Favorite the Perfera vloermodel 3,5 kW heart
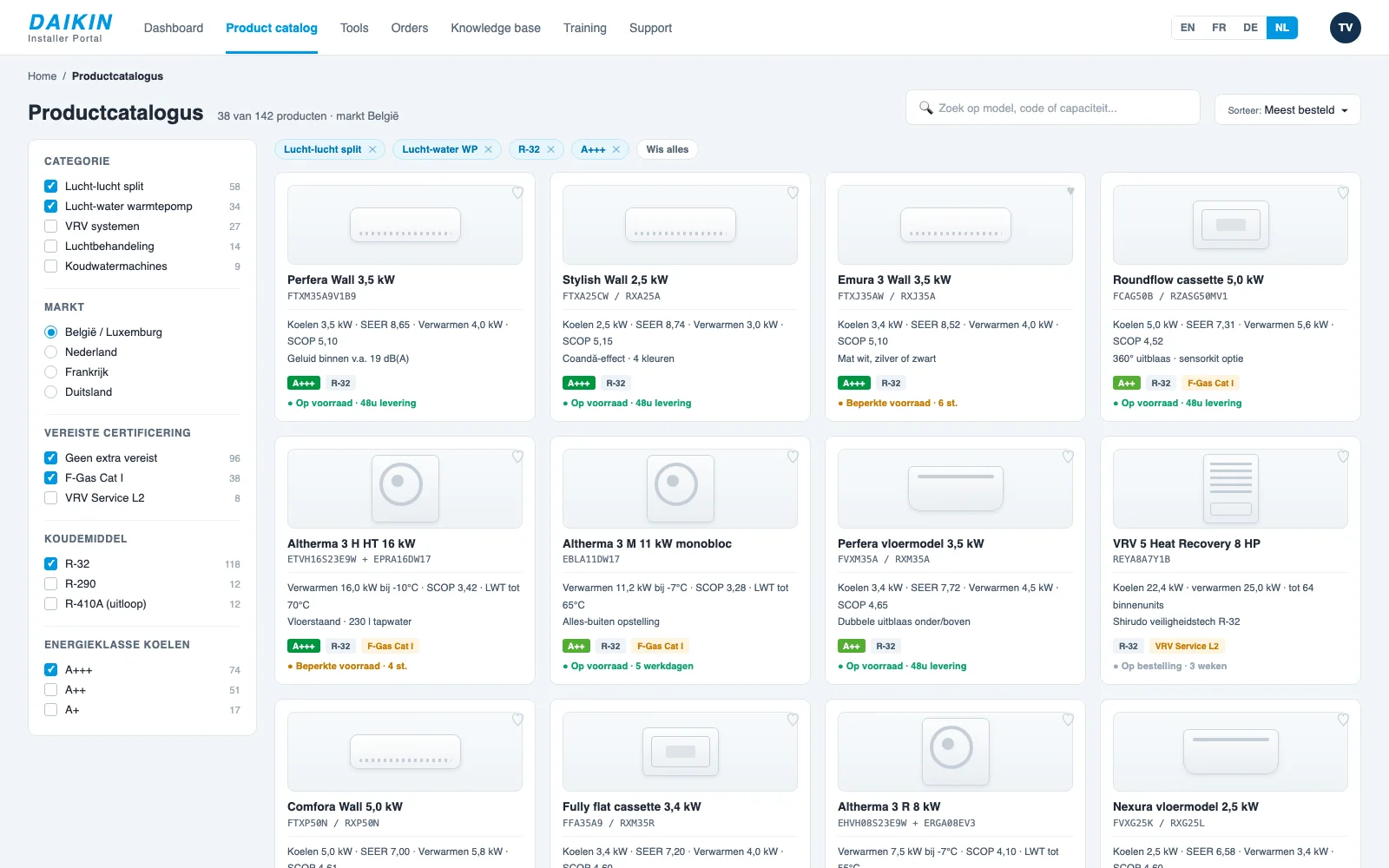Image resolution: width=1389 pixels, height=868 pixels. (x=1068, y=457)
